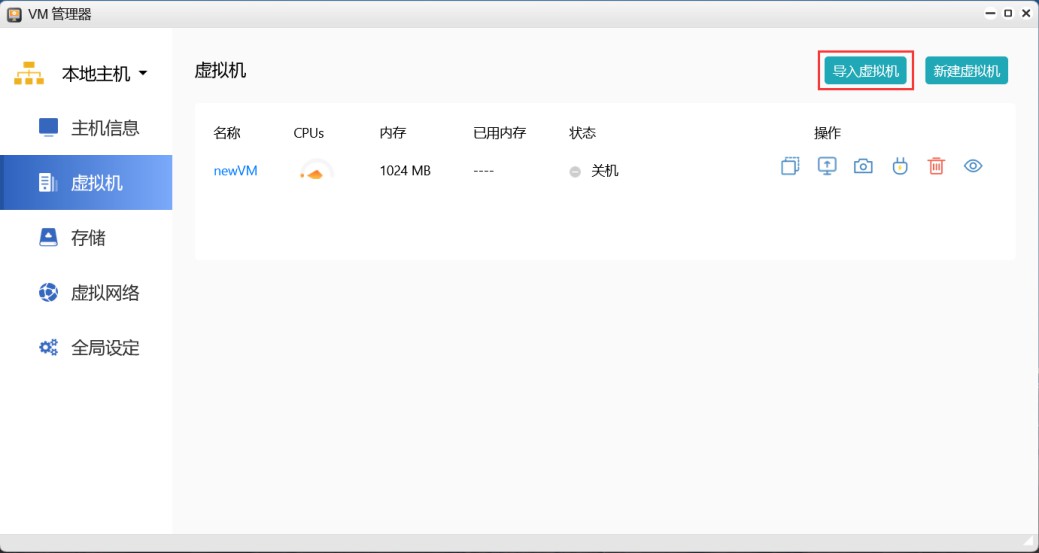The width and height of the screenshot is (1039, 553).
Task: Click the clone VM icon for newVM
Action: [790, 167]
